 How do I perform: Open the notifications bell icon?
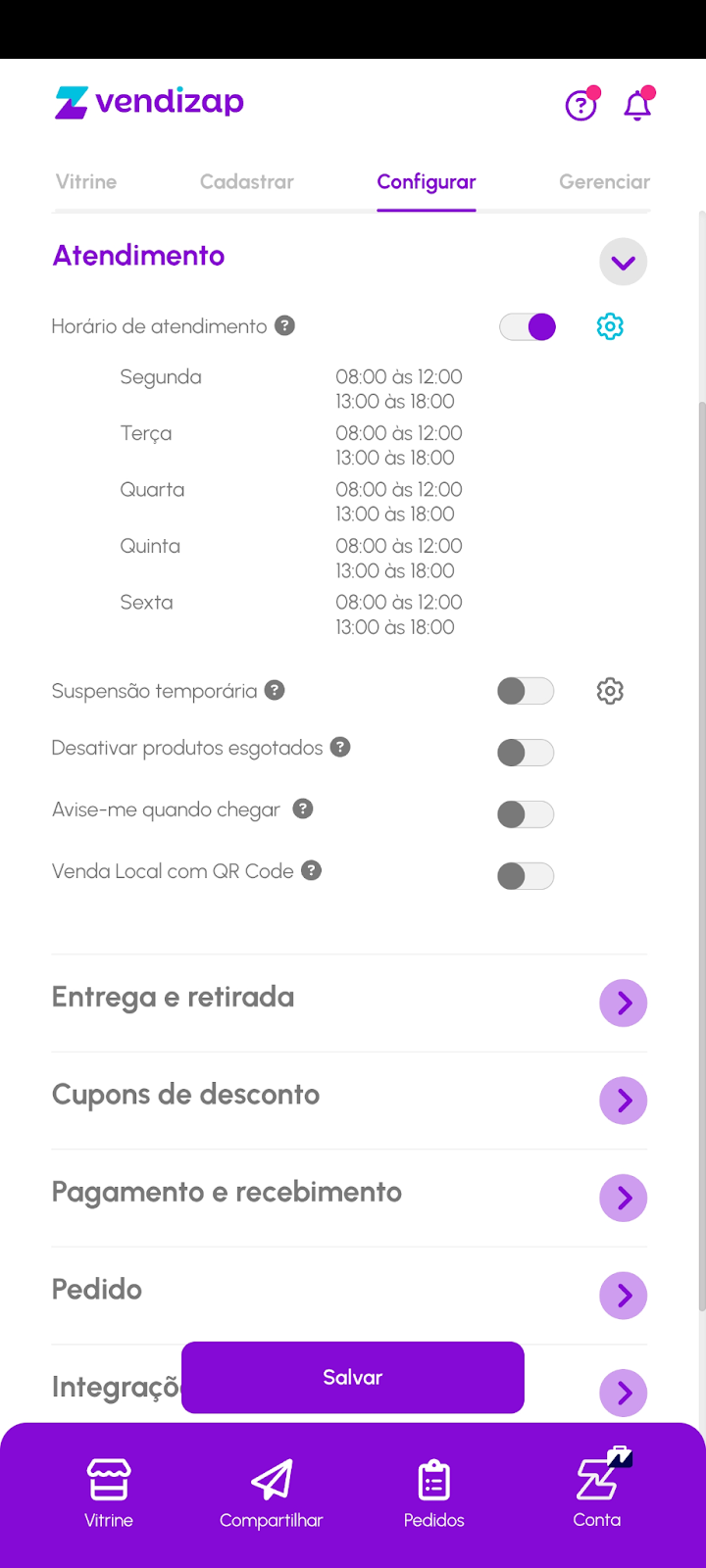pos(637,105)
